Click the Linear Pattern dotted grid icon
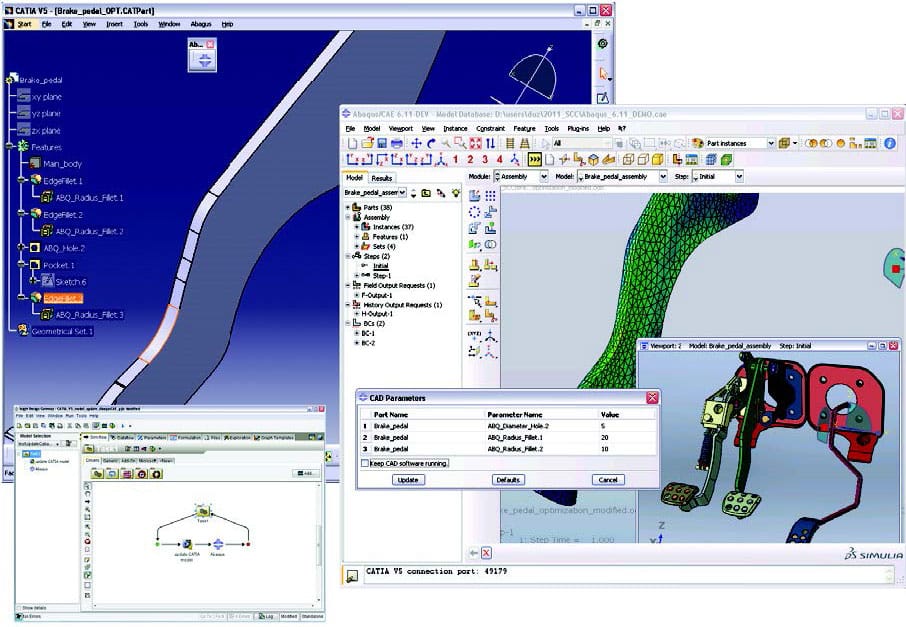906x627 pixels. (x=490, y=196)
